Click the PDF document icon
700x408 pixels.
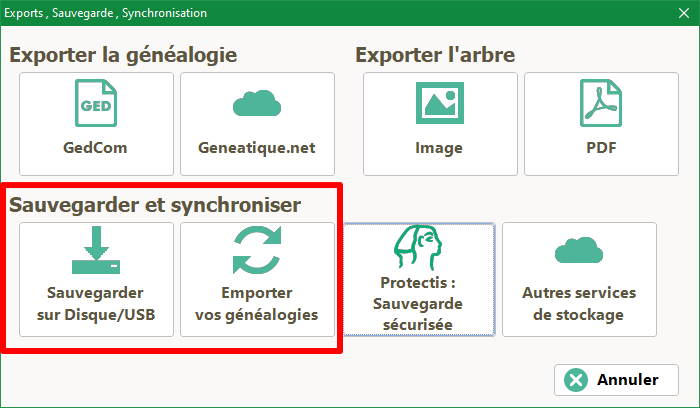pyautogui.click(x=601, y=103)
